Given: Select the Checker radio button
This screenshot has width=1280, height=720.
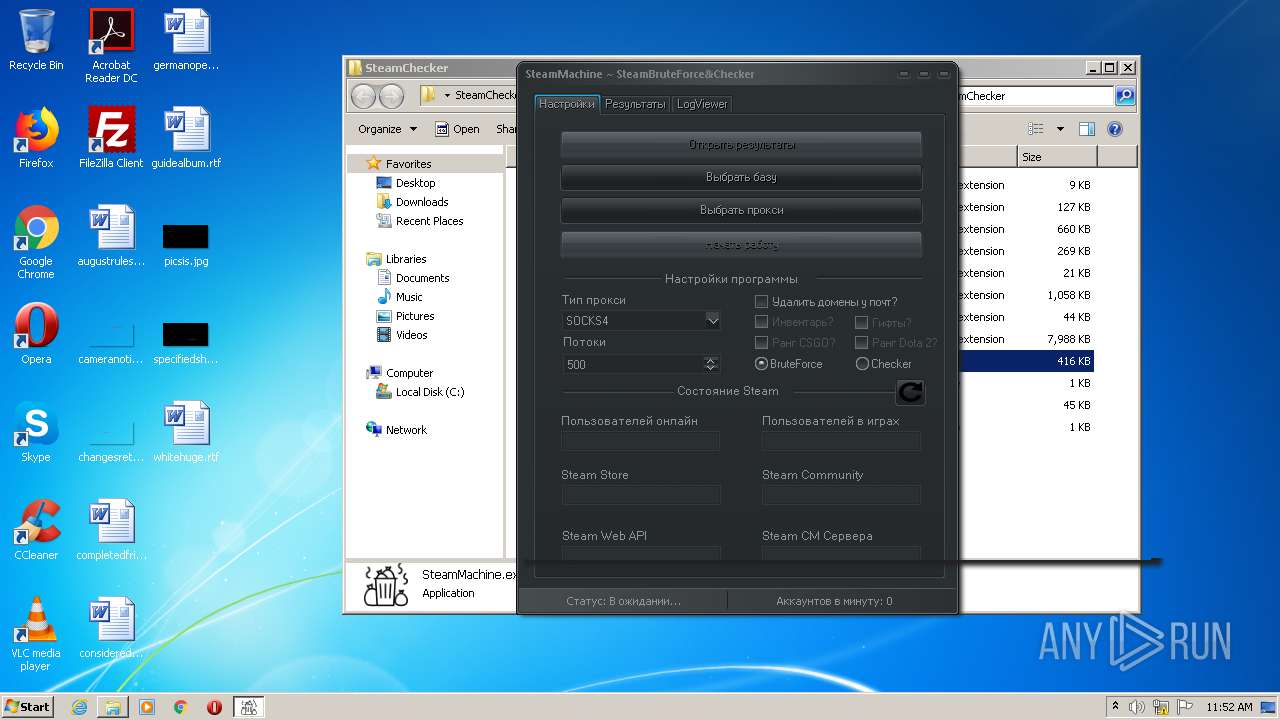Looking at the screenshot, I should pos(862,364).
